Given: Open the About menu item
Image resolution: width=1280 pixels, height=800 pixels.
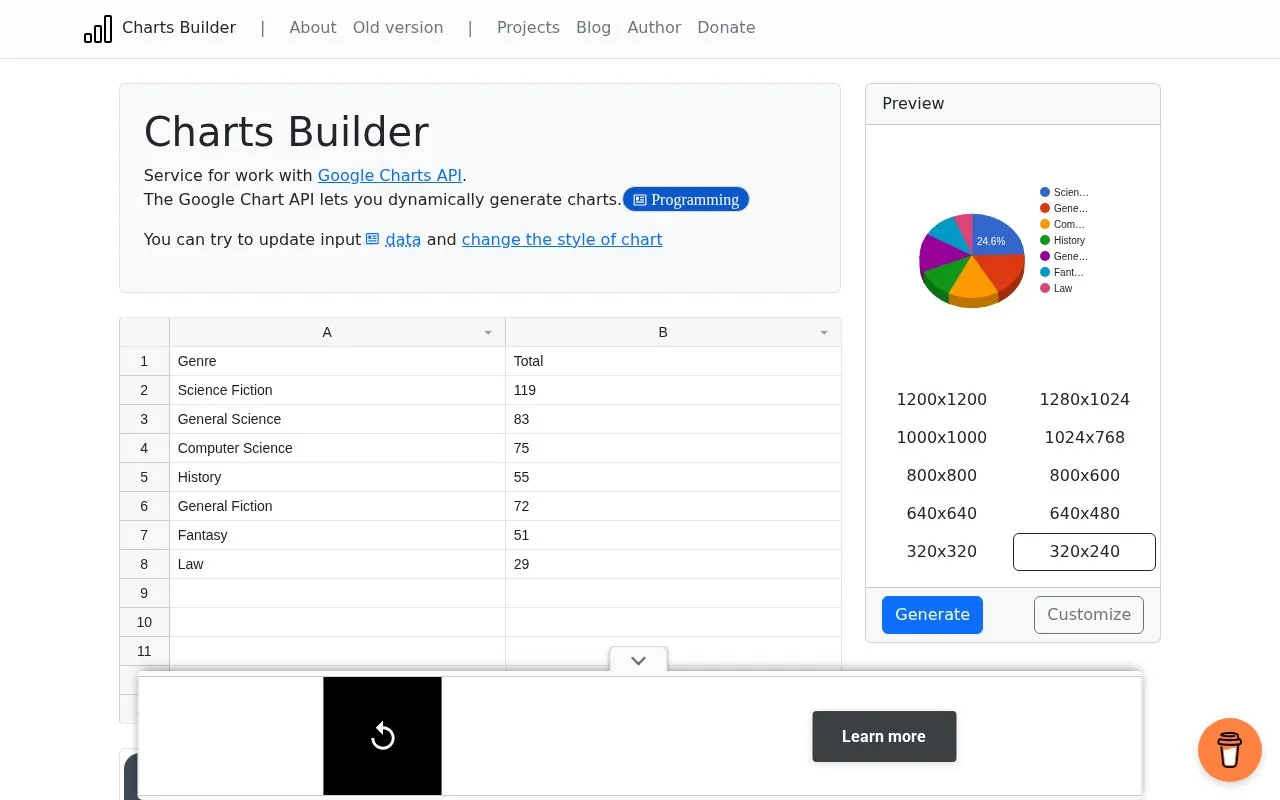Looking at the screenshot, I should (x=313, y=28).
